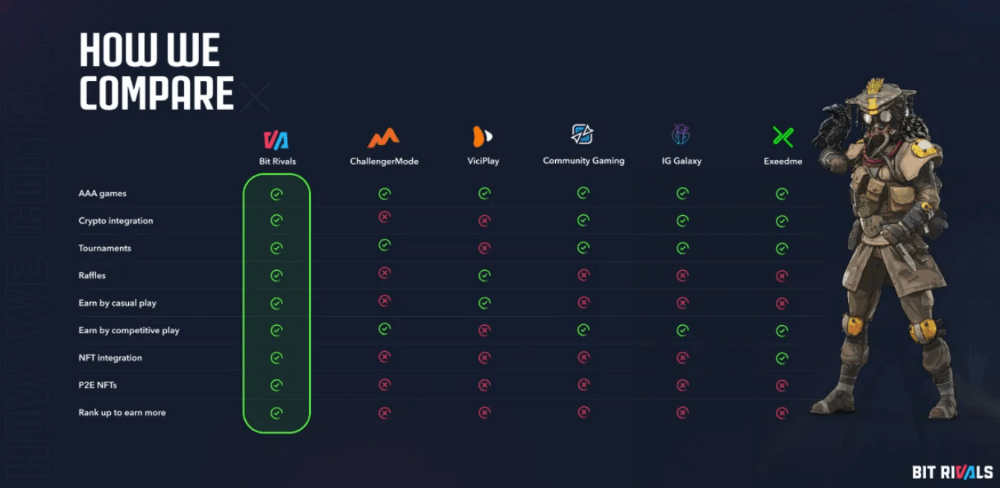Click Exeedme Crypto integration check mark
The image size is (1000, 488).
tap(782, 221)
